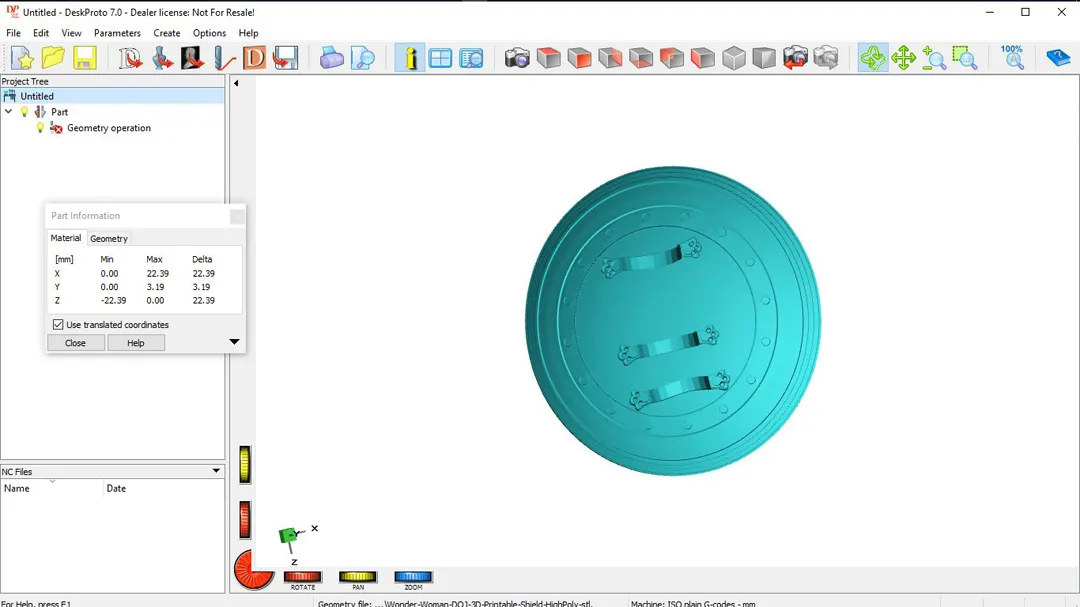Toggle the Geometry operation light bulb visibility
The image size is (1080, 607).
click(40, 128)
